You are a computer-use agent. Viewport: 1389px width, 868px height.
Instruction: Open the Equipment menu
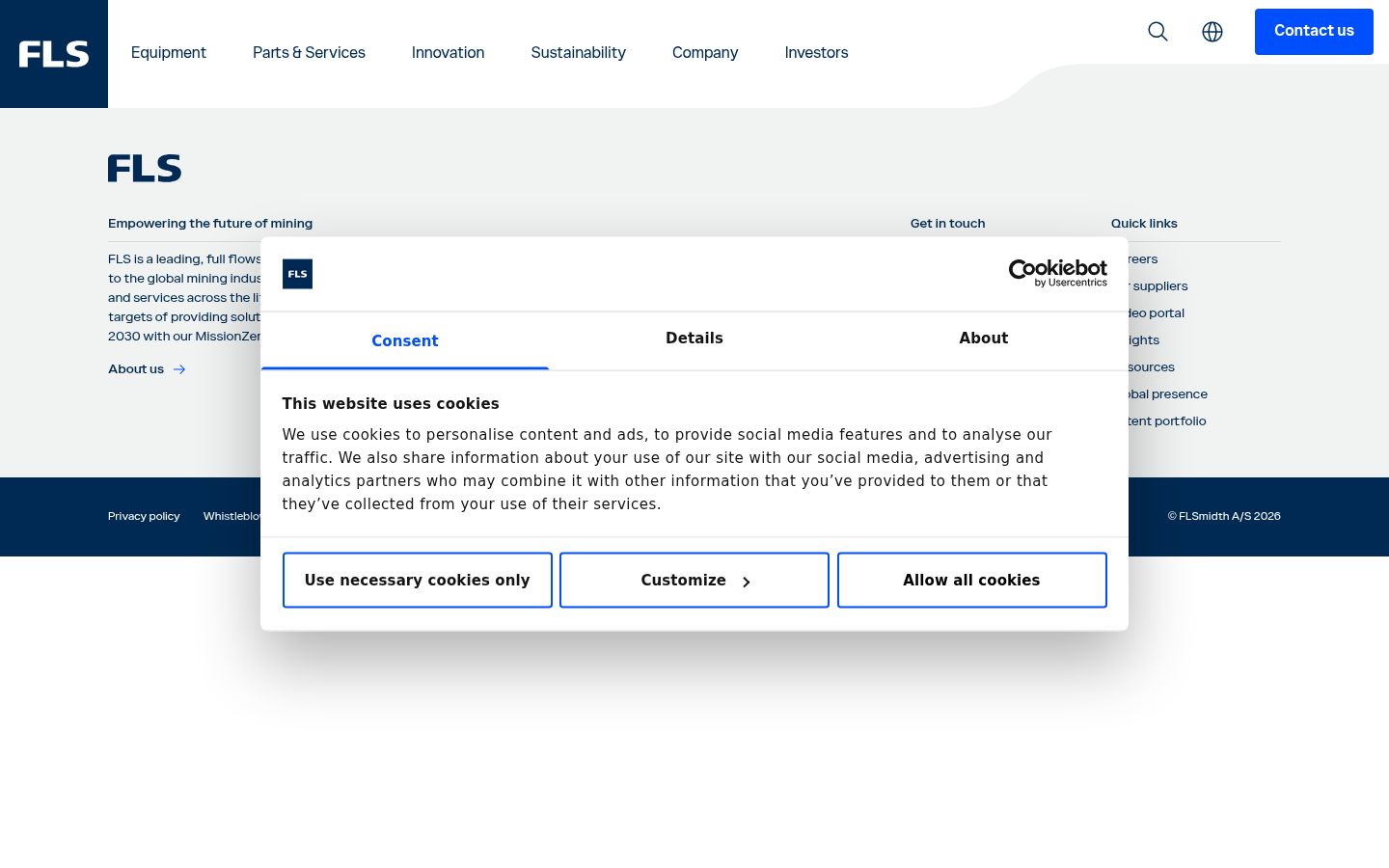pos(169,53)
